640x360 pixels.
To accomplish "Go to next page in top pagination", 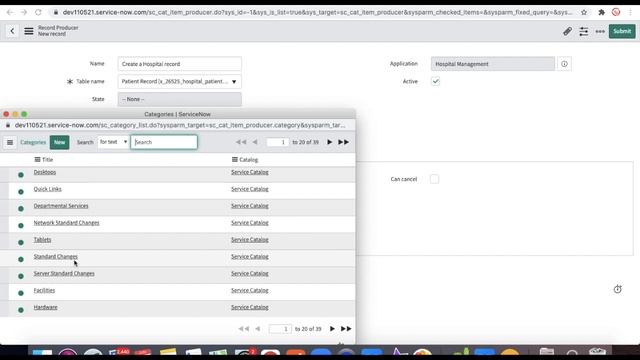I will pyautogui.click(x=329, y=142).
